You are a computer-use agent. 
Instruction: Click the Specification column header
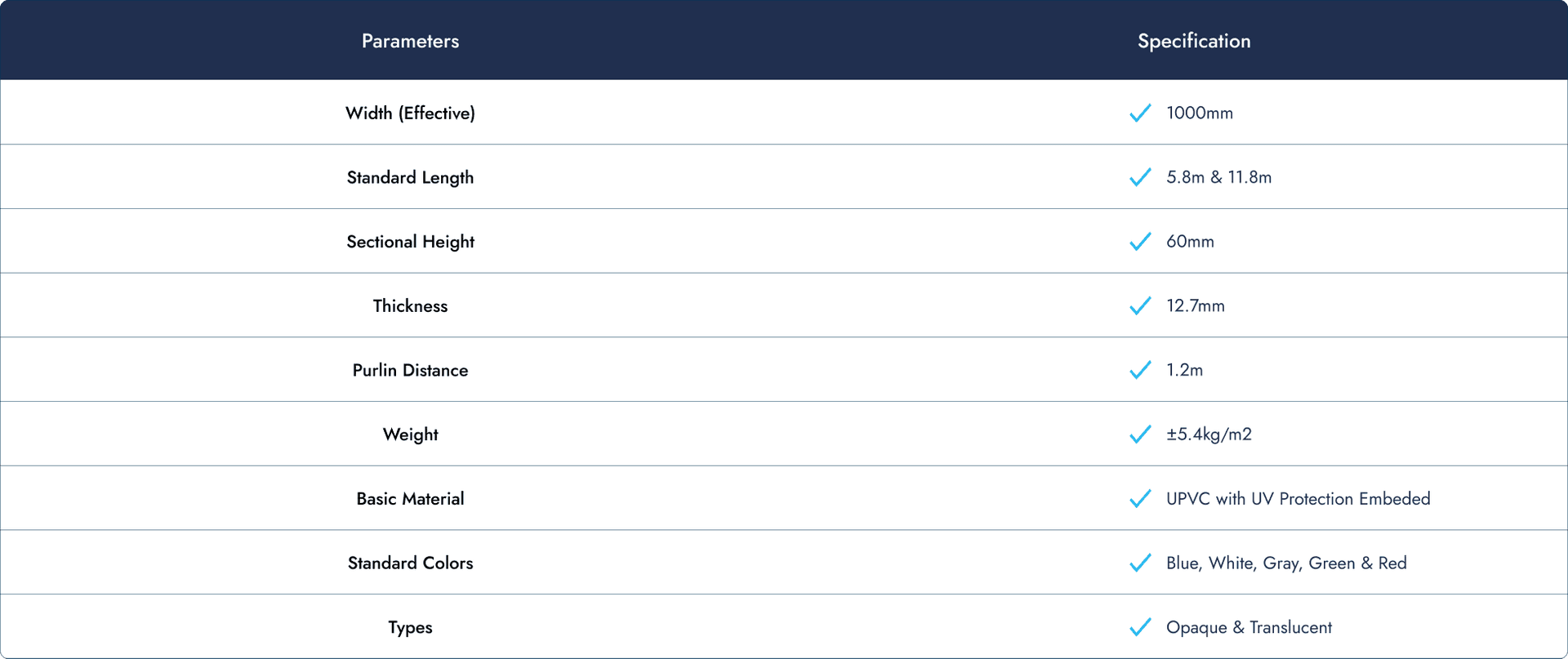tap(1194, 41)
